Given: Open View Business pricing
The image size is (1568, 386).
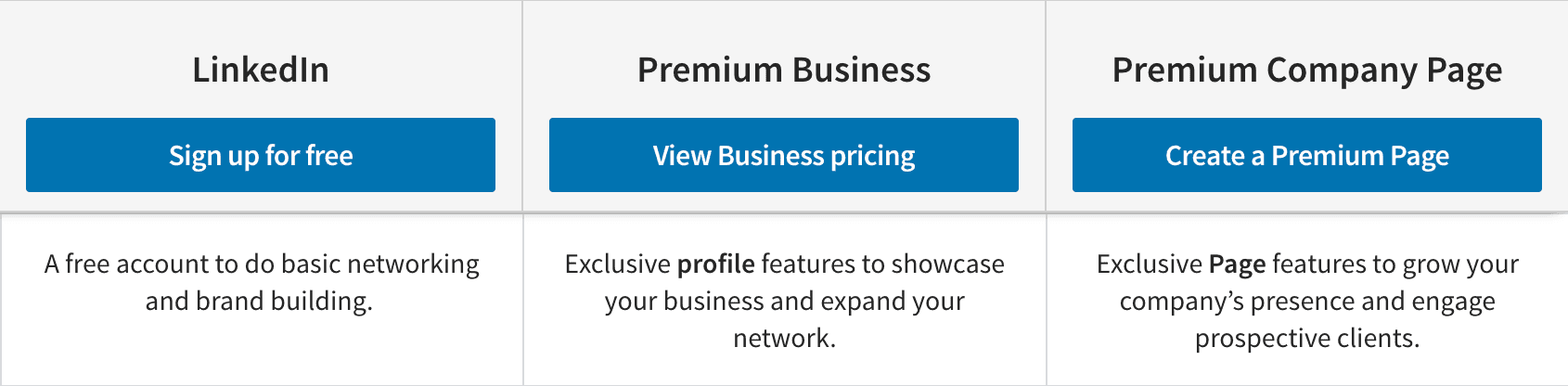Looking at the screenshot, I should pyautogui.click(x=784, y=155).
